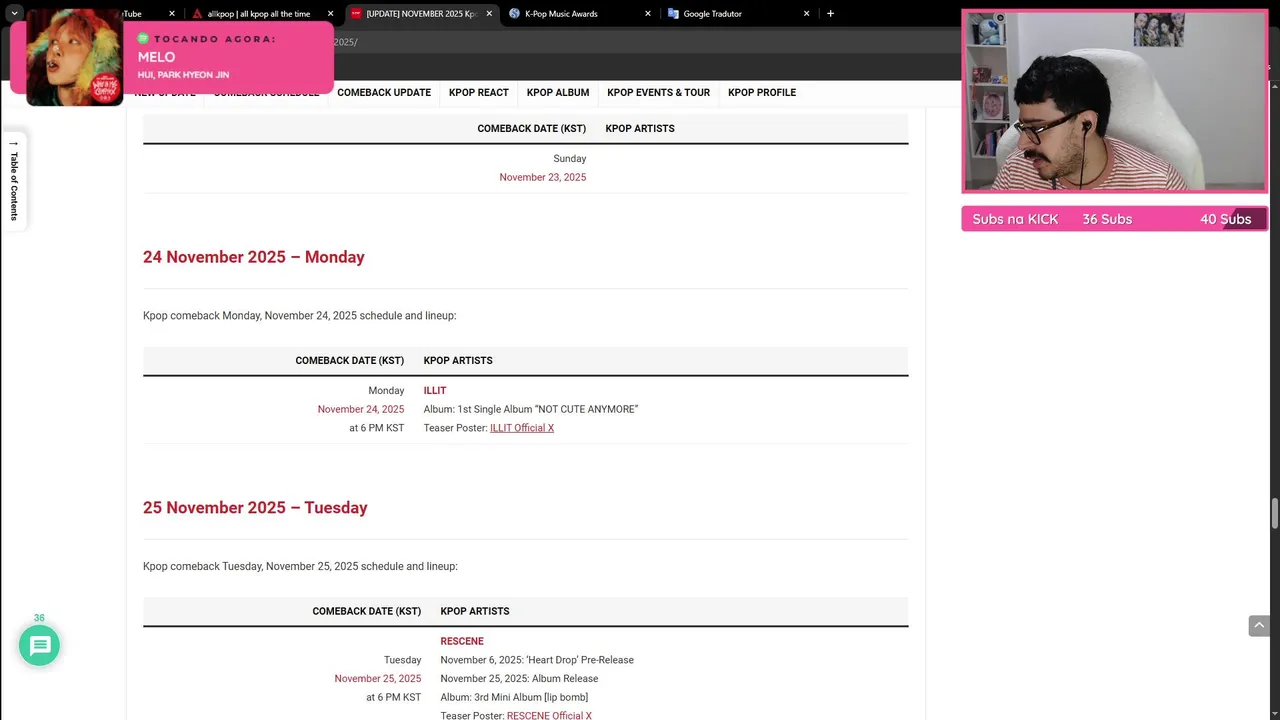Image resolution: width=1280 pixels, height=720 pixels.
Task: Click the 25 November 2025 – Tuesday heading
Action: coord(255,508)
